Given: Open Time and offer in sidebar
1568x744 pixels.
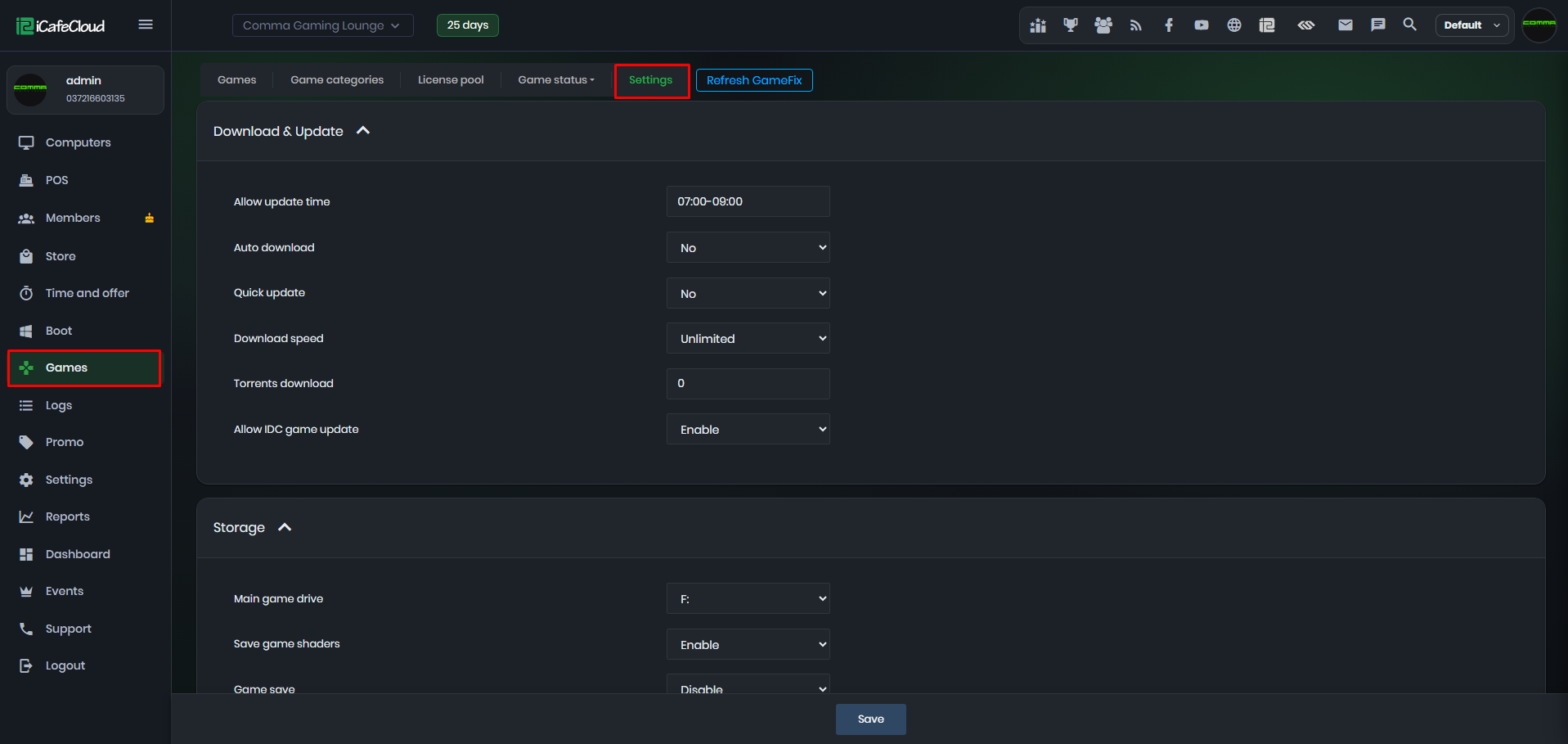Looking at the screenshot, I should coord(87,293).
